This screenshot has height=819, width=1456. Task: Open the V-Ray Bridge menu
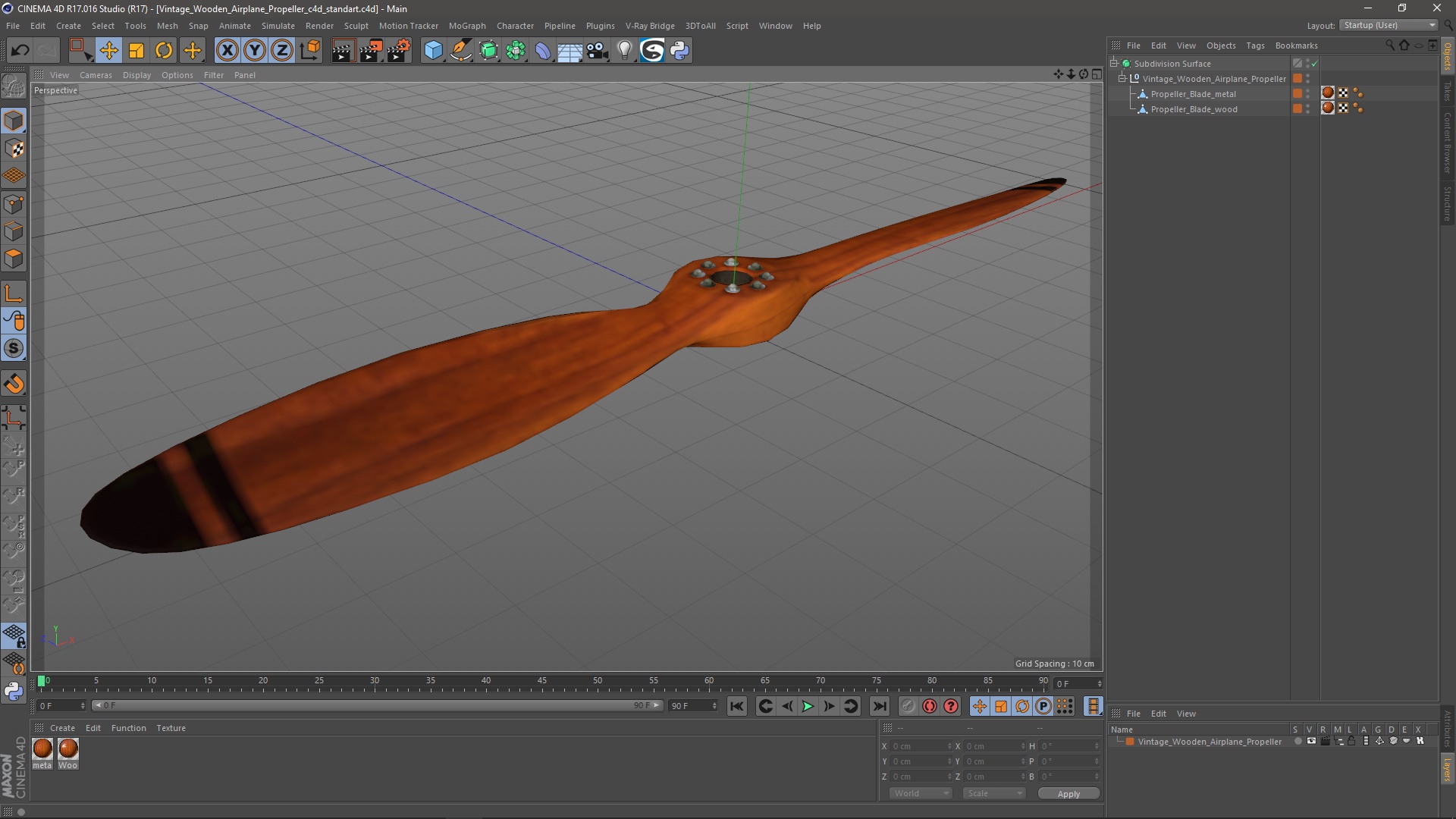pos(650,26)
